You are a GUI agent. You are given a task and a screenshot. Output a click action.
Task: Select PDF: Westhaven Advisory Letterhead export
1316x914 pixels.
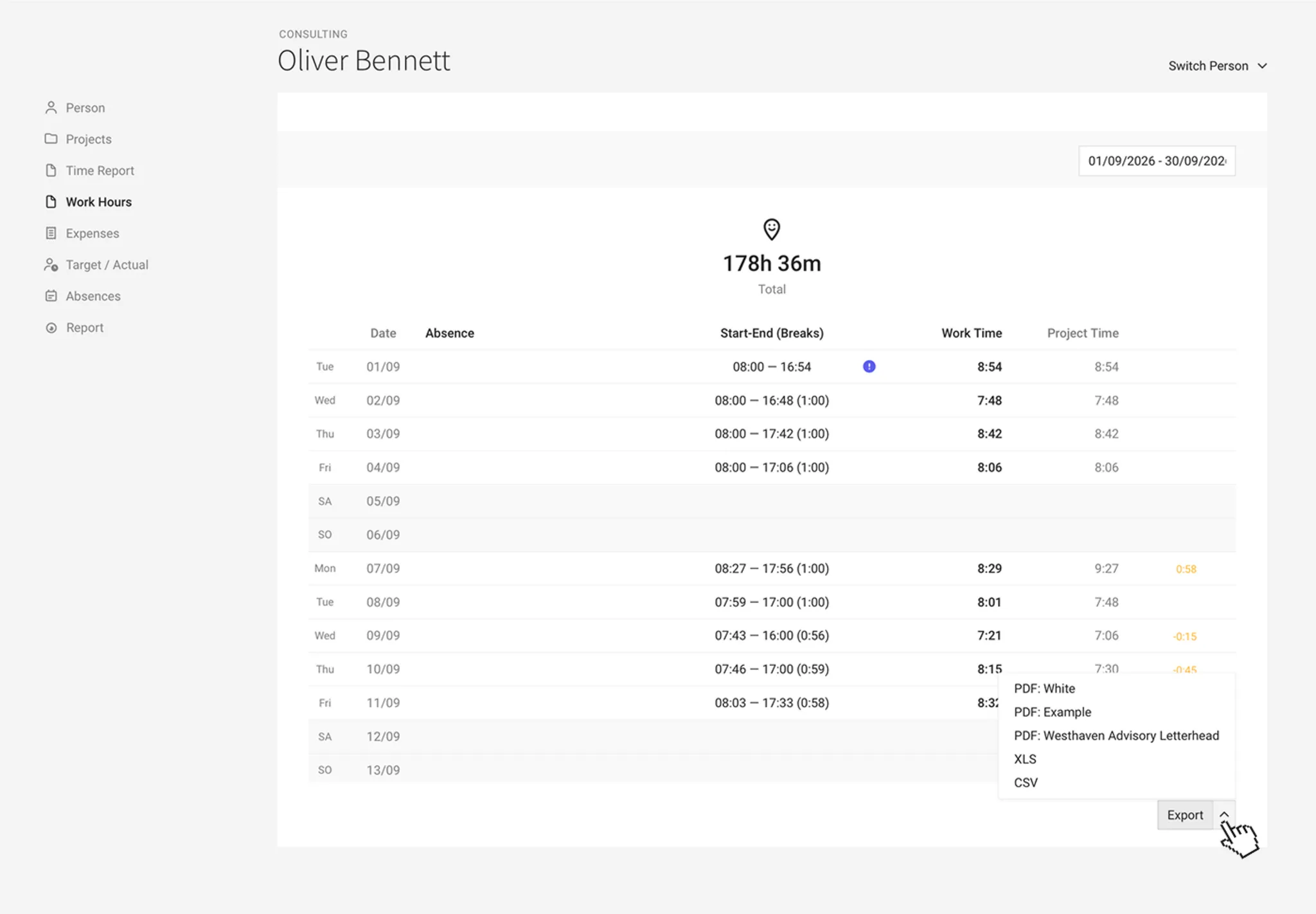1116,735
